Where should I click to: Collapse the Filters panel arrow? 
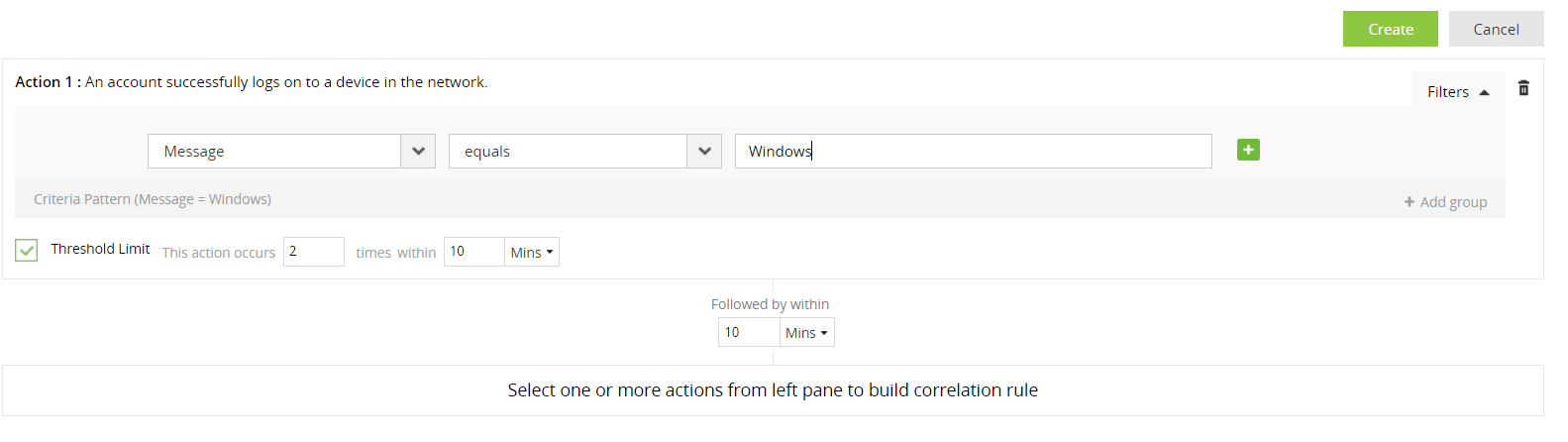click(1484, 92)
